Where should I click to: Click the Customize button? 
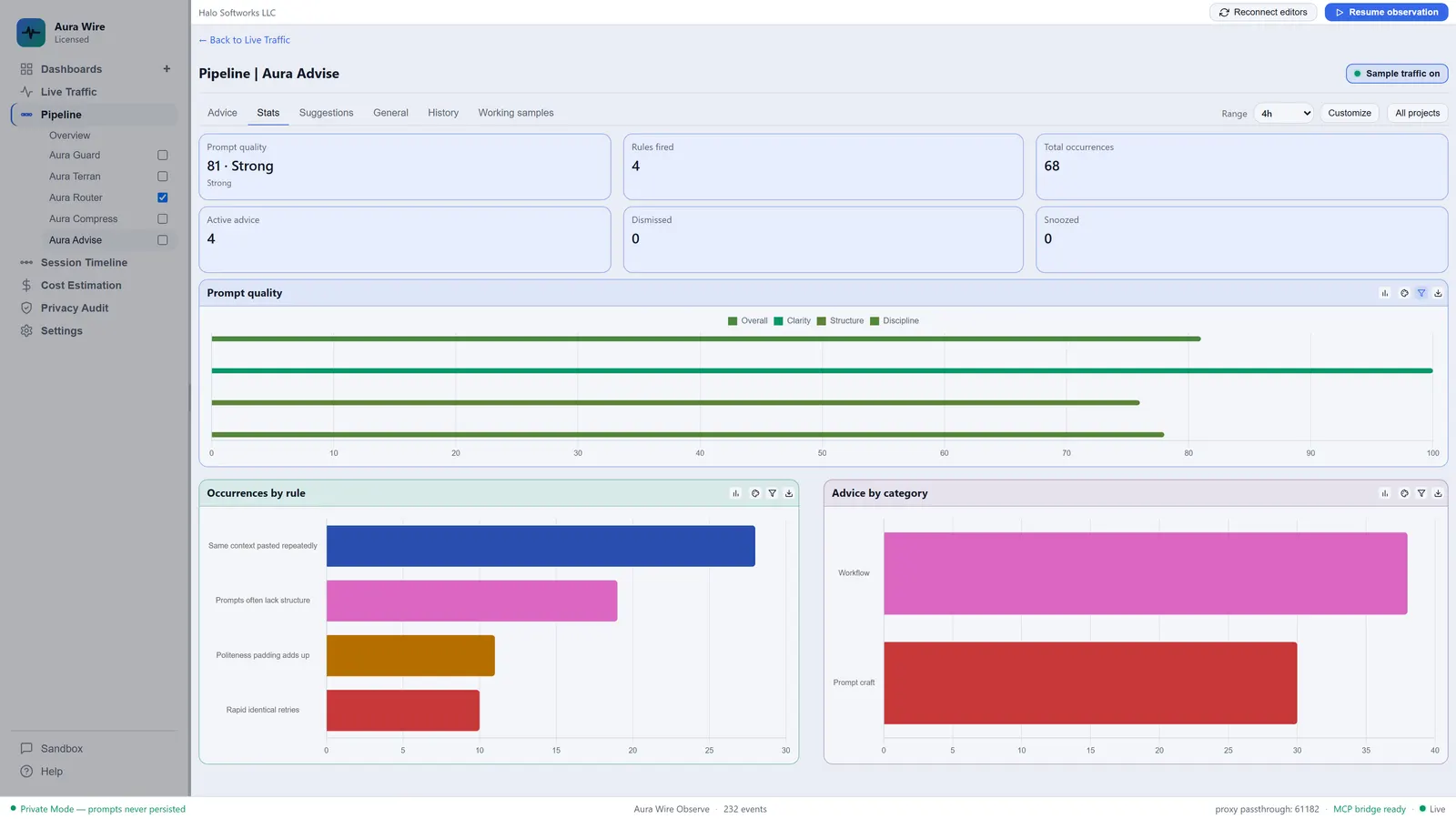[x=1349, y=114]
